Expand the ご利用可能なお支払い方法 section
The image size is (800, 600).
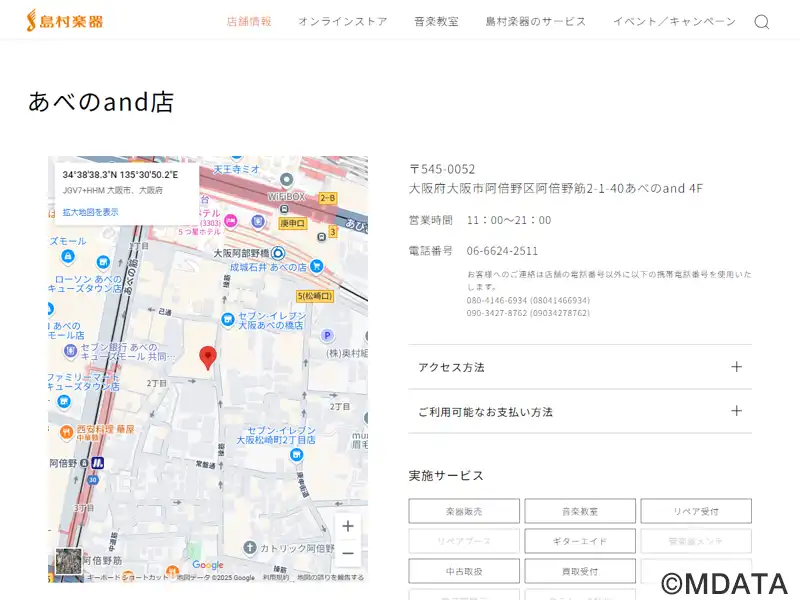coord(580,411)
